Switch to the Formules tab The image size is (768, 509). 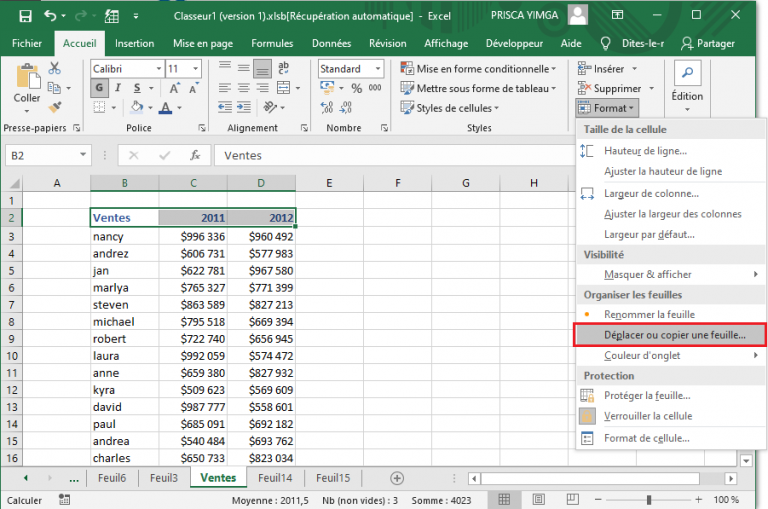click(272, 43)
